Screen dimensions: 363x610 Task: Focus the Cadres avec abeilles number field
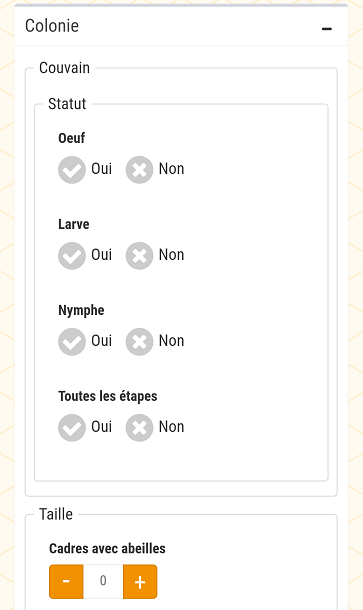(103, 582)
